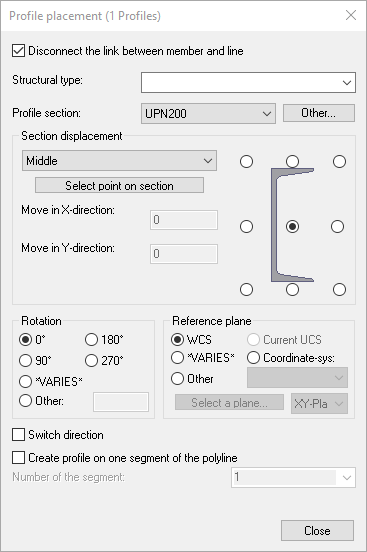Click the rotation Other angle field
The image size is (367, 552).
[121, 402]
